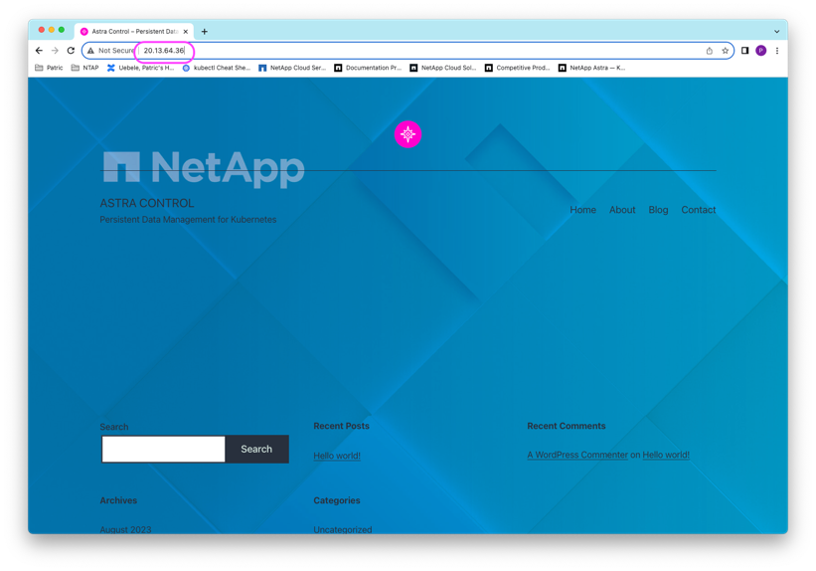The image size is (816, 571).
Task: Click the Persistent Data Management tagline text
Action: click(188, 220)
